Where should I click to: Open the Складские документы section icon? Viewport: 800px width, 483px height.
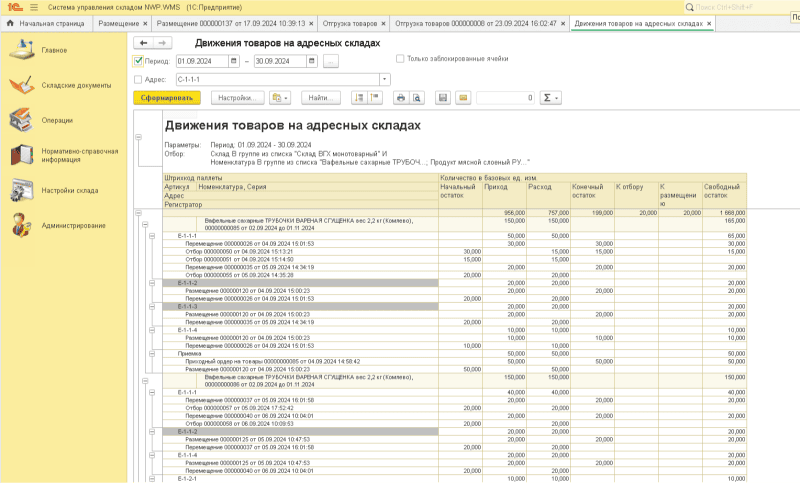click(x=22, y=85)
